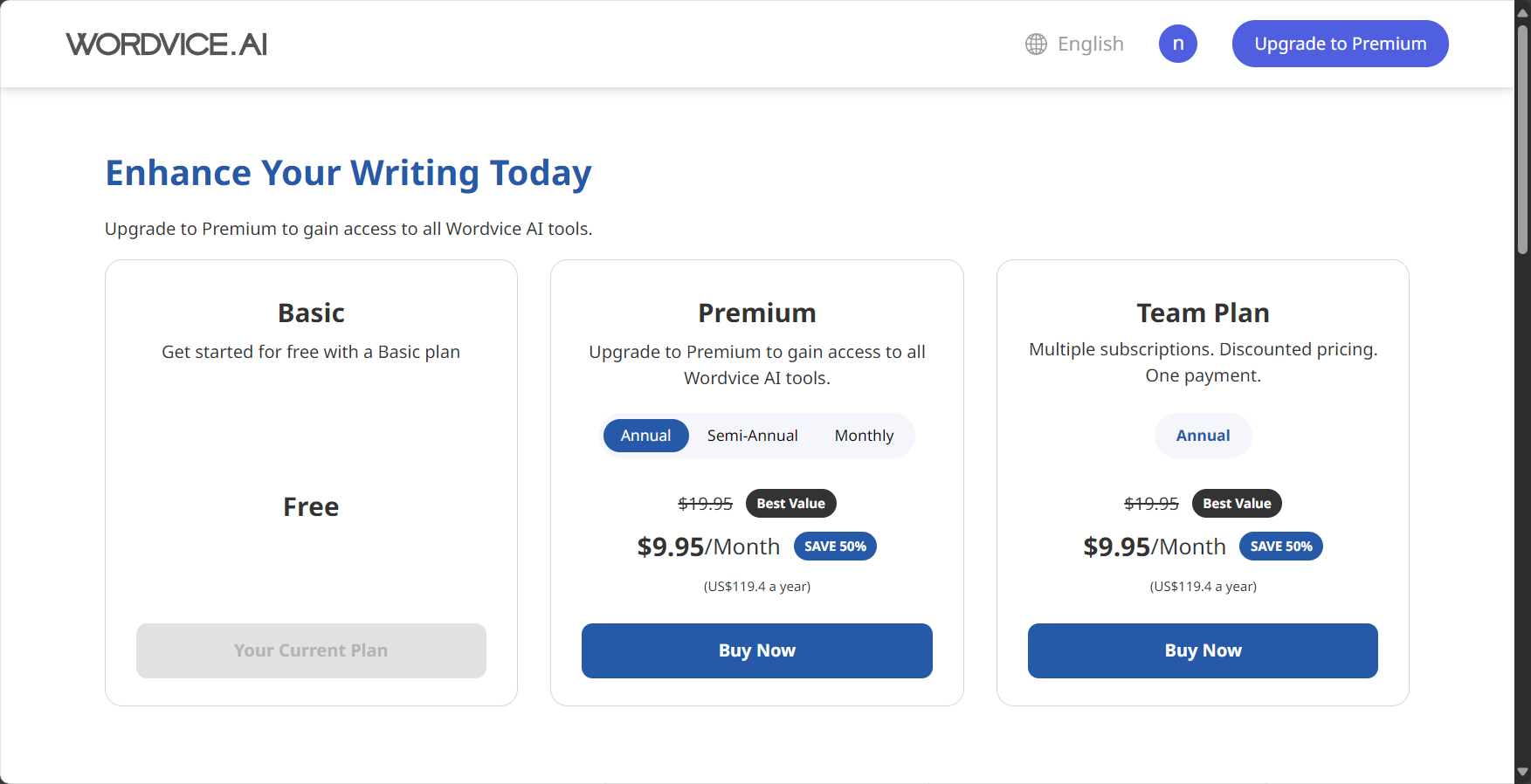Open the English language dropdown

(1074, 44)
